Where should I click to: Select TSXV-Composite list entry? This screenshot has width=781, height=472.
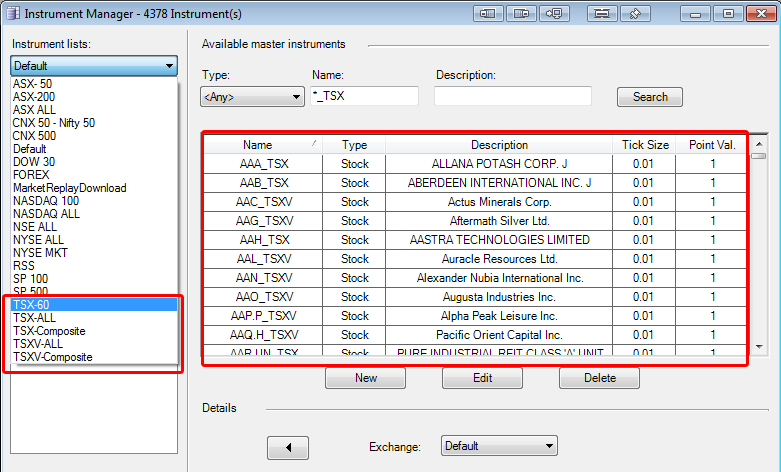pos(94,356)
